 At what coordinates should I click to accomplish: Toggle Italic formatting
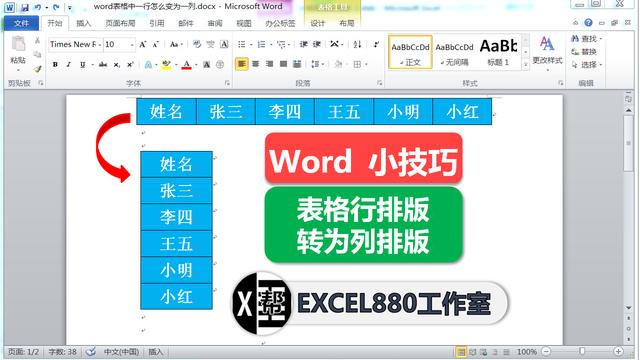69,64
